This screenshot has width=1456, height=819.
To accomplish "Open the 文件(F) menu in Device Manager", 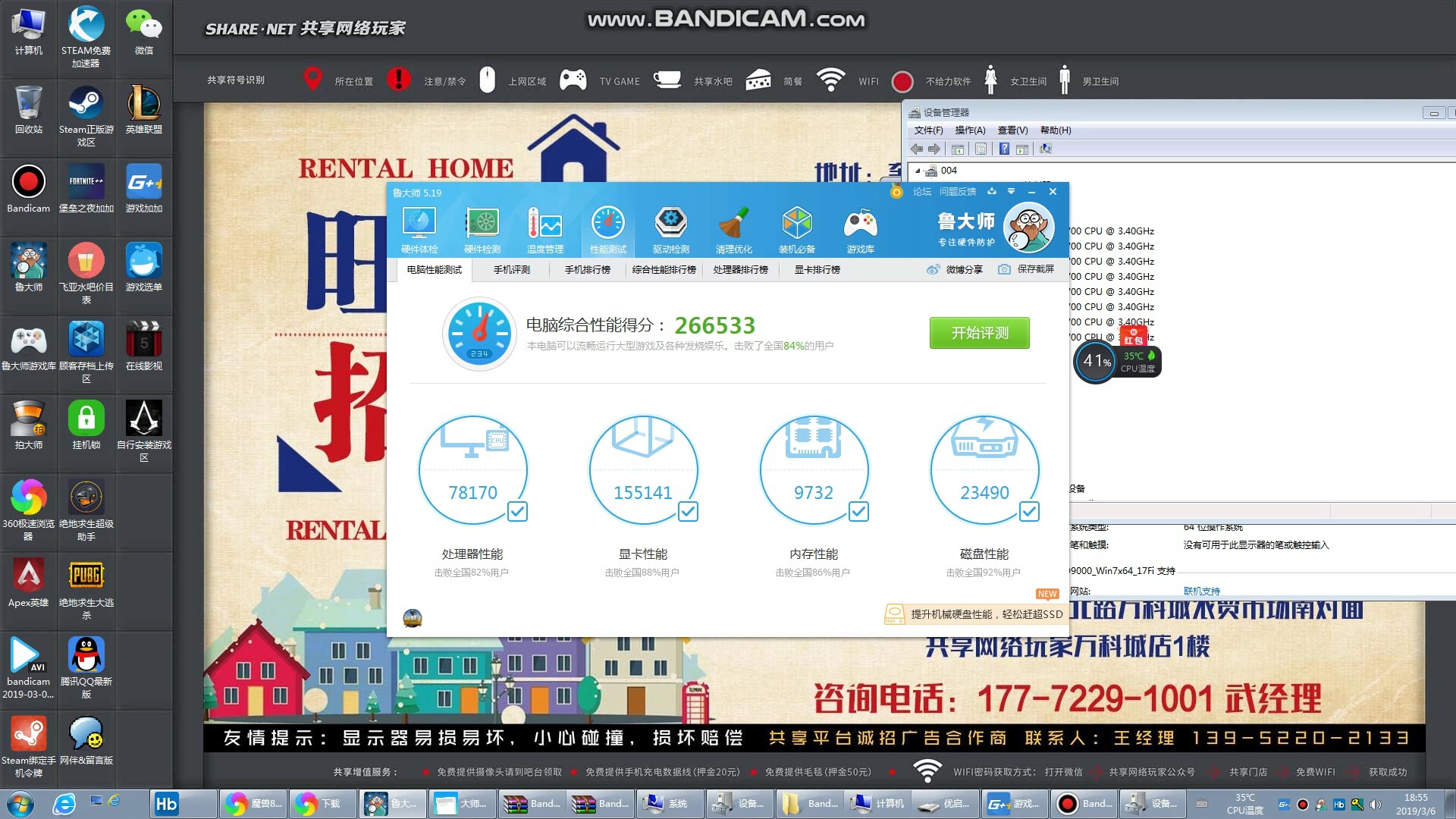I will click(928, 130).
